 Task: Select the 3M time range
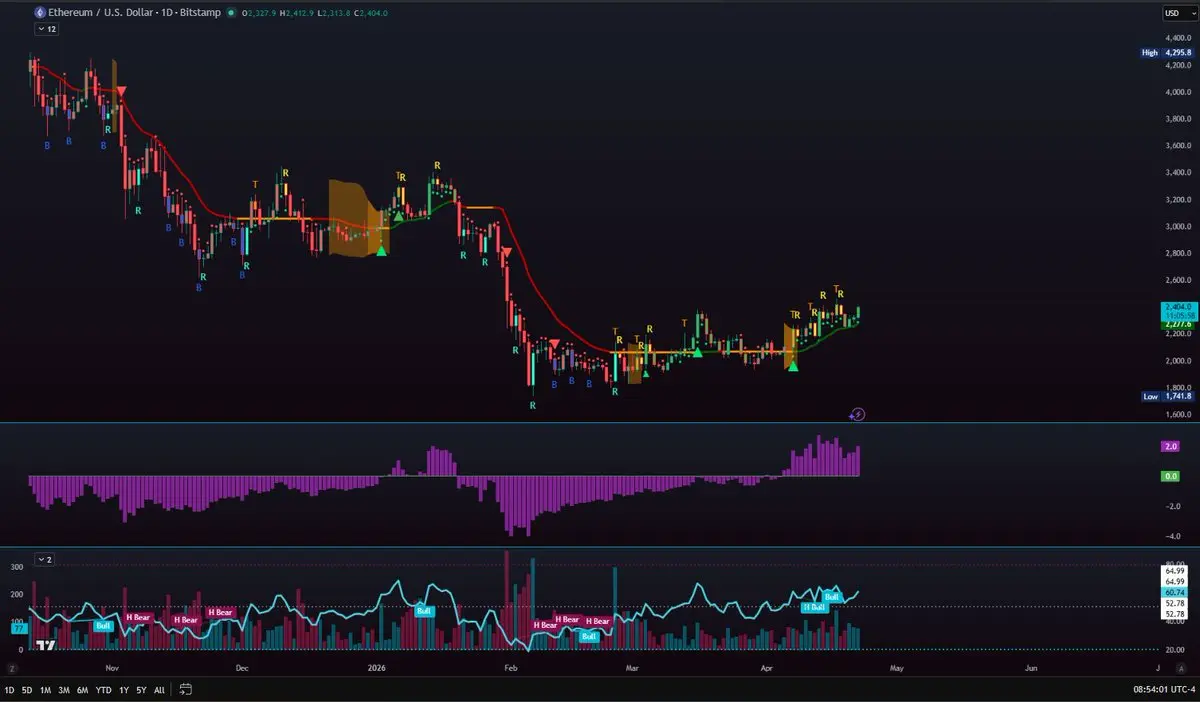(x=64, y=690)
